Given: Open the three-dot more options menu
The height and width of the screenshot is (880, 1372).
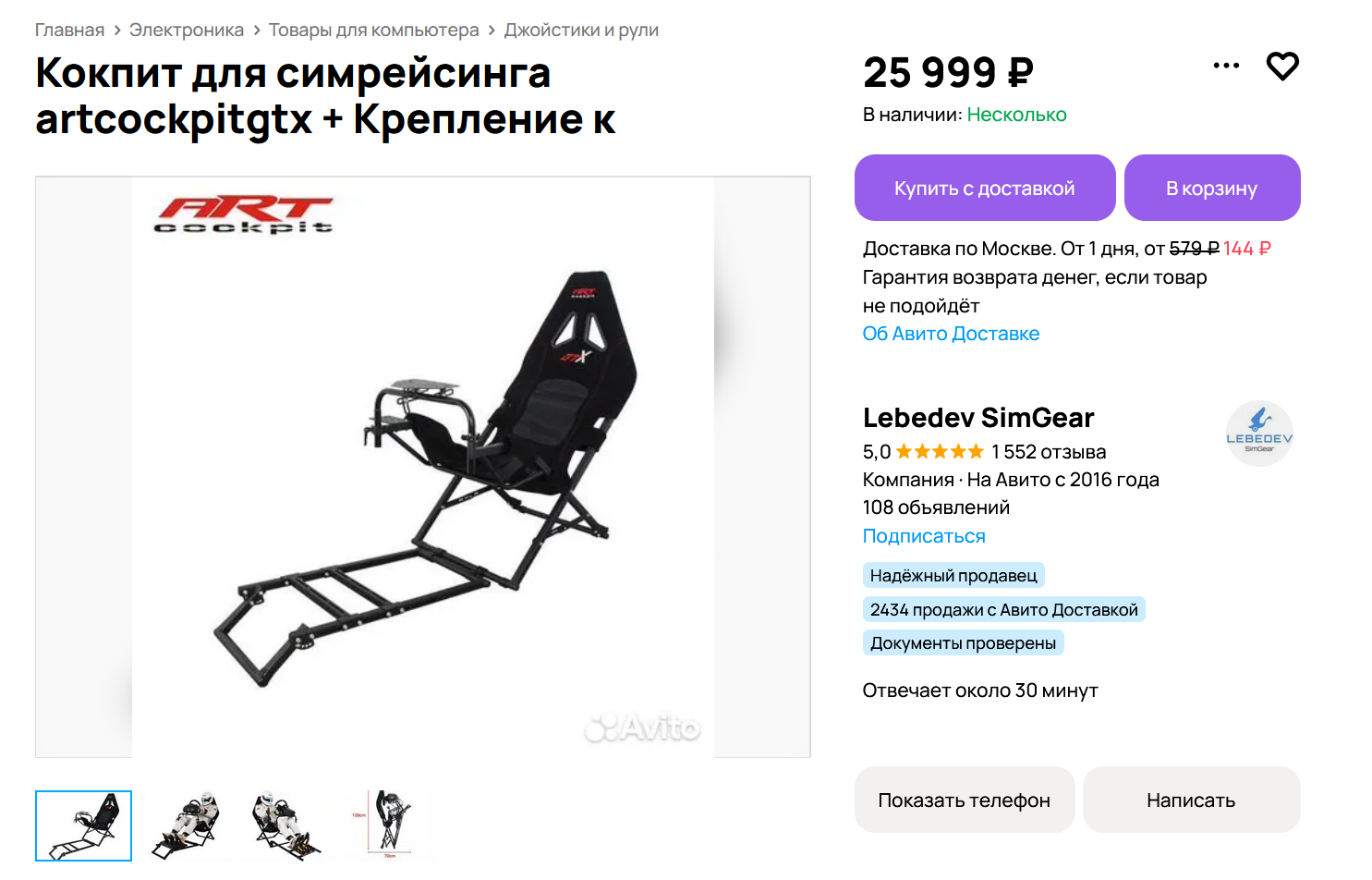Looking at the screenshot, I should 1226,66.
